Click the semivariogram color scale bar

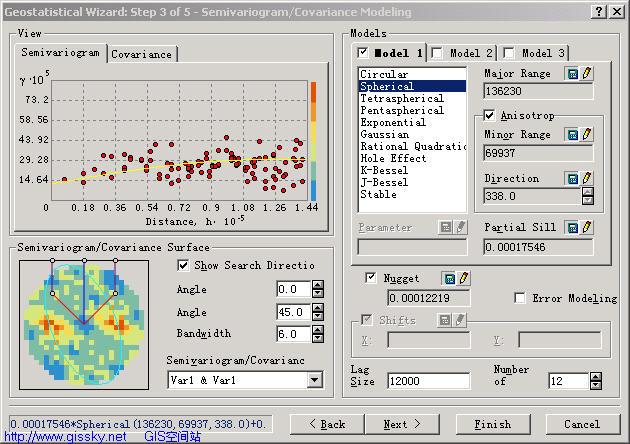[x=312, y=140]
